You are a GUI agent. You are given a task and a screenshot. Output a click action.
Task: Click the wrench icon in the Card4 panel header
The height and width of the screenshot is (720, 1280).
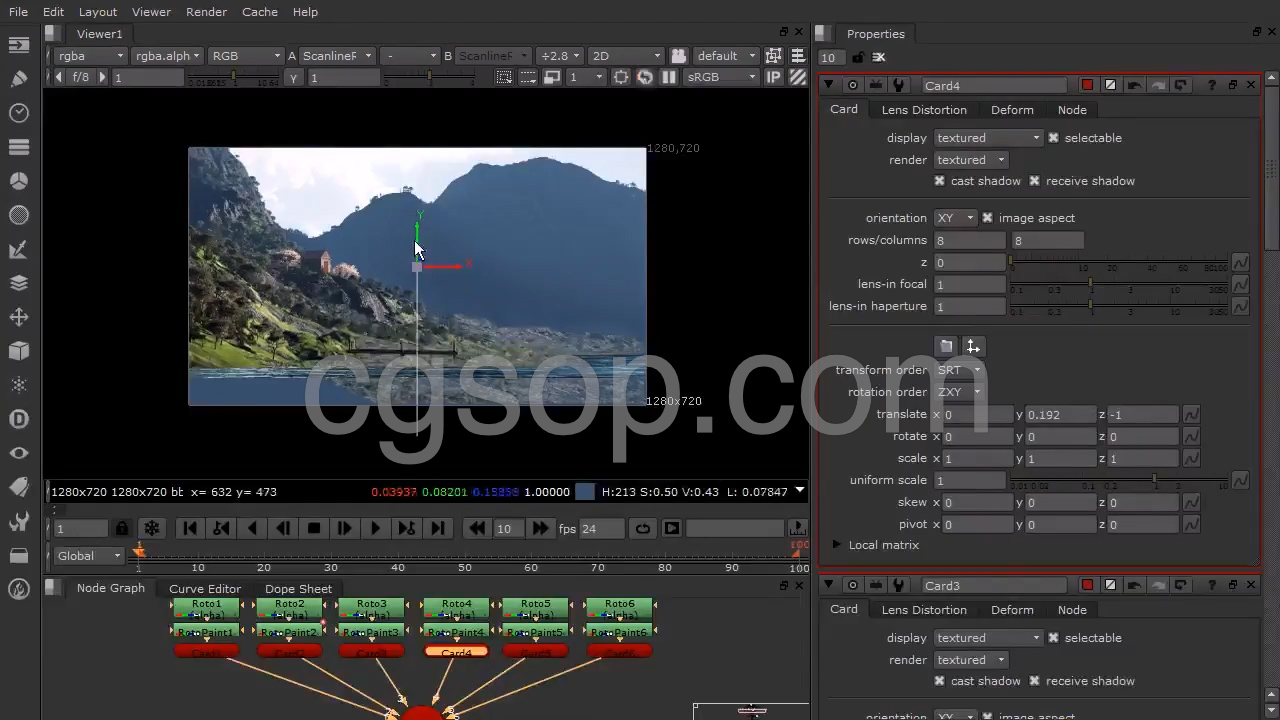[899, 85]
